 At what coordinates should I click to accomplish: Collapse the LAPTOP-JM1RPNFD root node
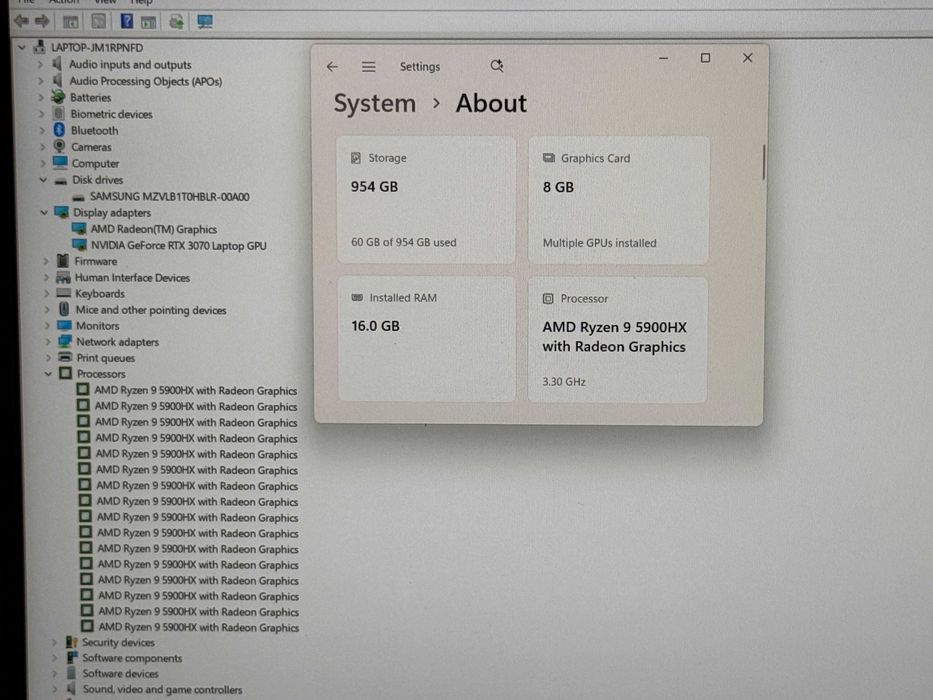(x=21, y=47)
